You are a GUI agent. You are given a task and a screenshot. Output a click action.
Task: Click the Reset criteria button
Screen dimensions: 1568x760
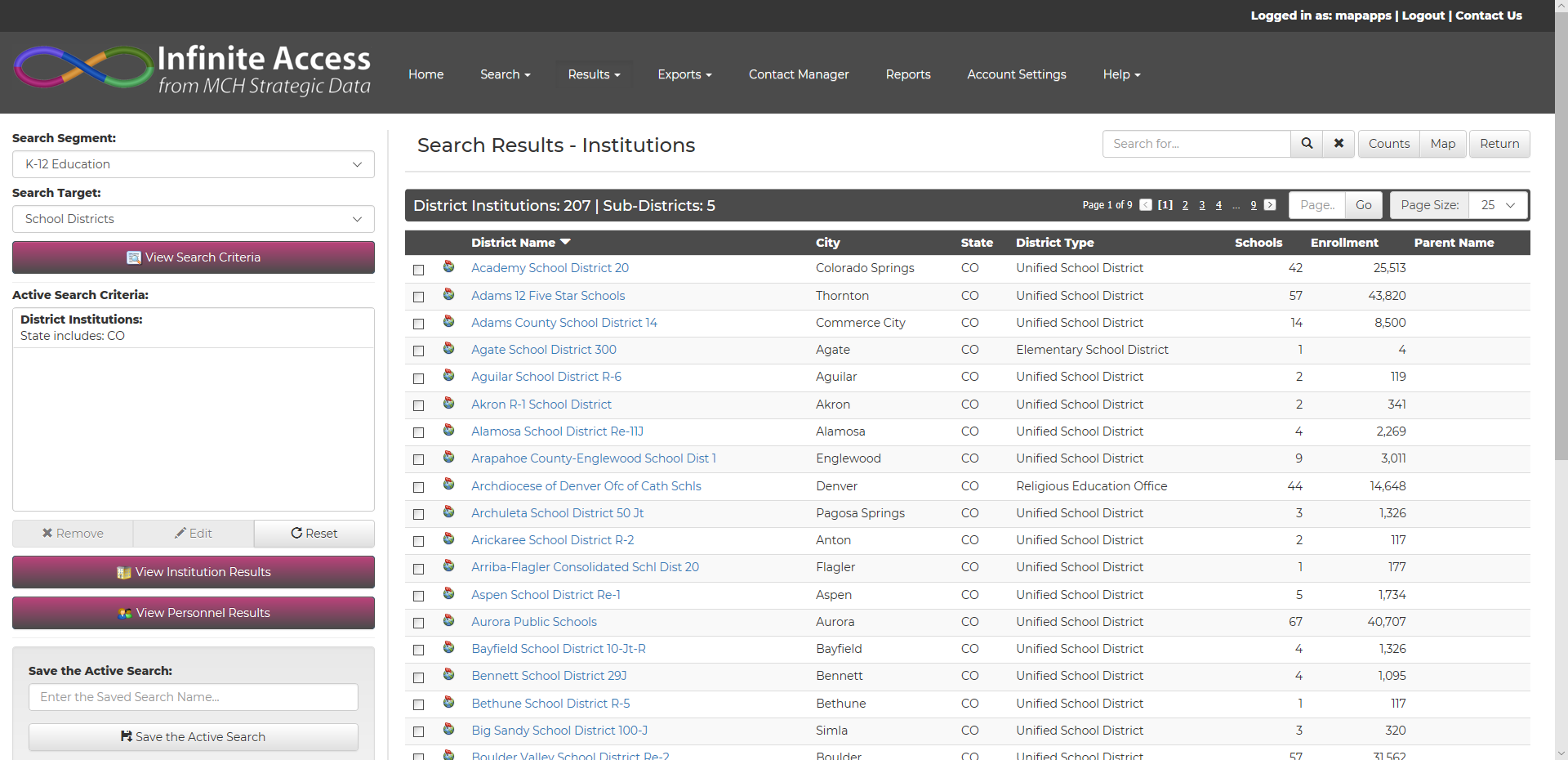[314, 534]
